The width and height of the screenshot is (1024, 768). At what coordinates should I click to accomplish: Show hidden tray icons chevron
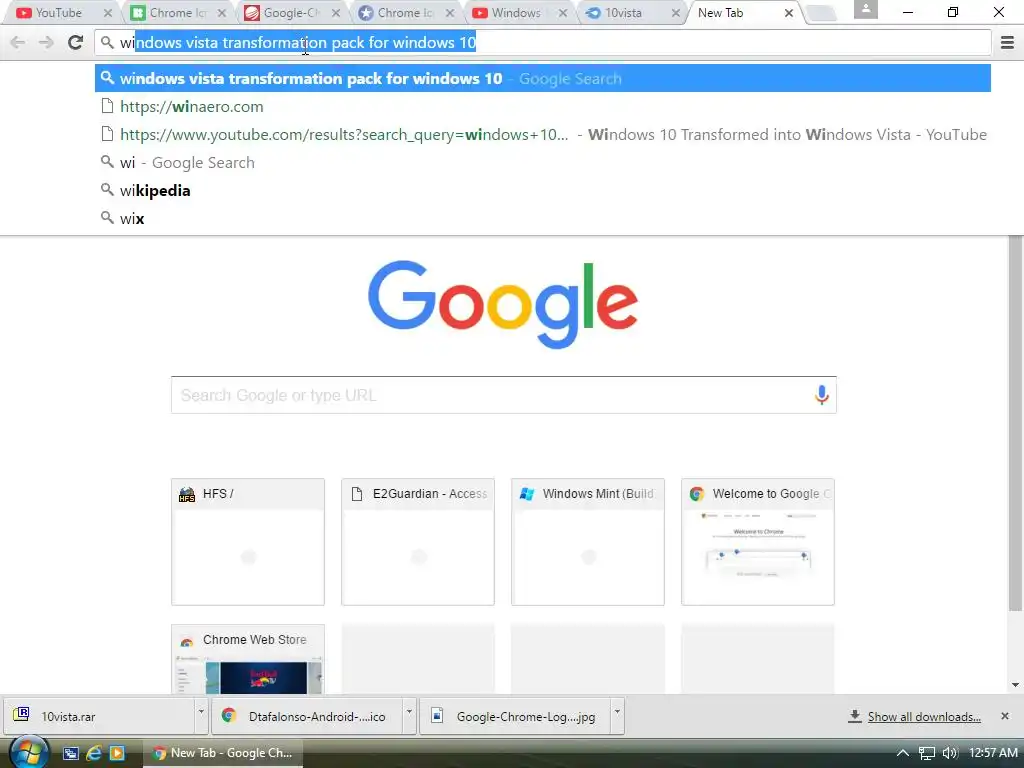click(903, 753)
